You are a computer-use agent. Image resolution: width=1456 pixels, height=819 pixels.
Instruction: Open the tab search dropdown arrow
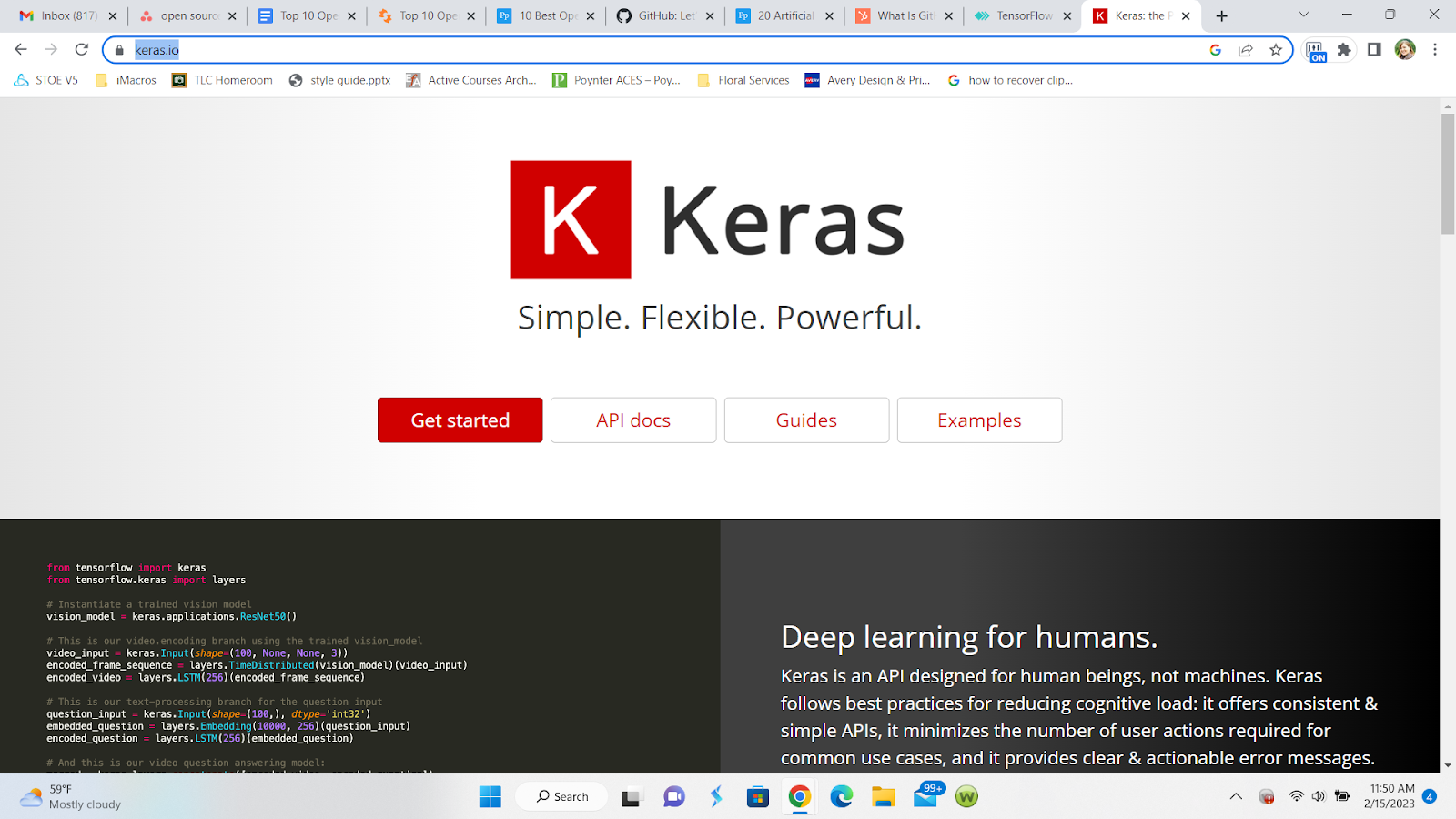point(1303,15)
